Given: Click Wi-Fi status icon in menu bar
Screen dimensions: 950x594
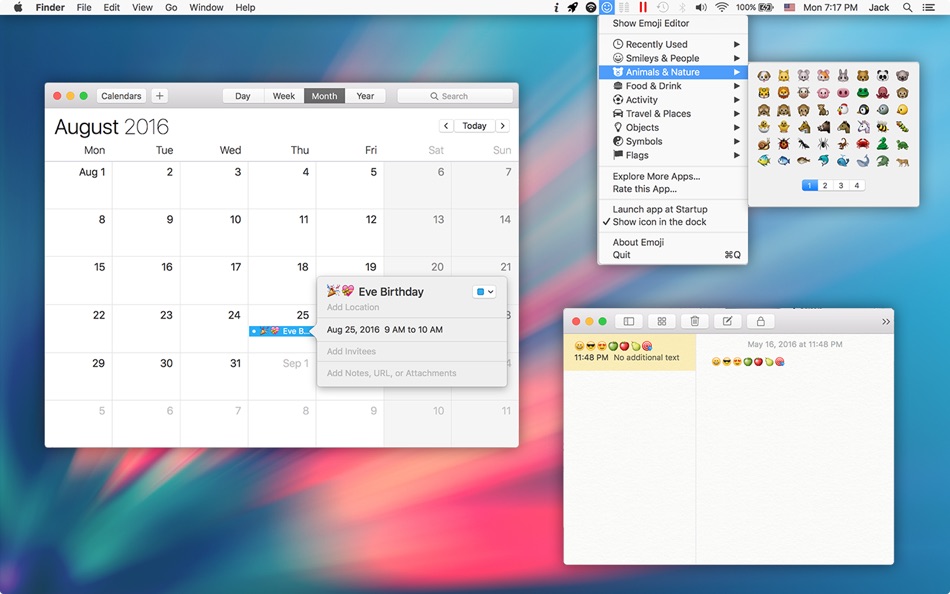Looking at the screenshot, I should click(x=722, y=7).
